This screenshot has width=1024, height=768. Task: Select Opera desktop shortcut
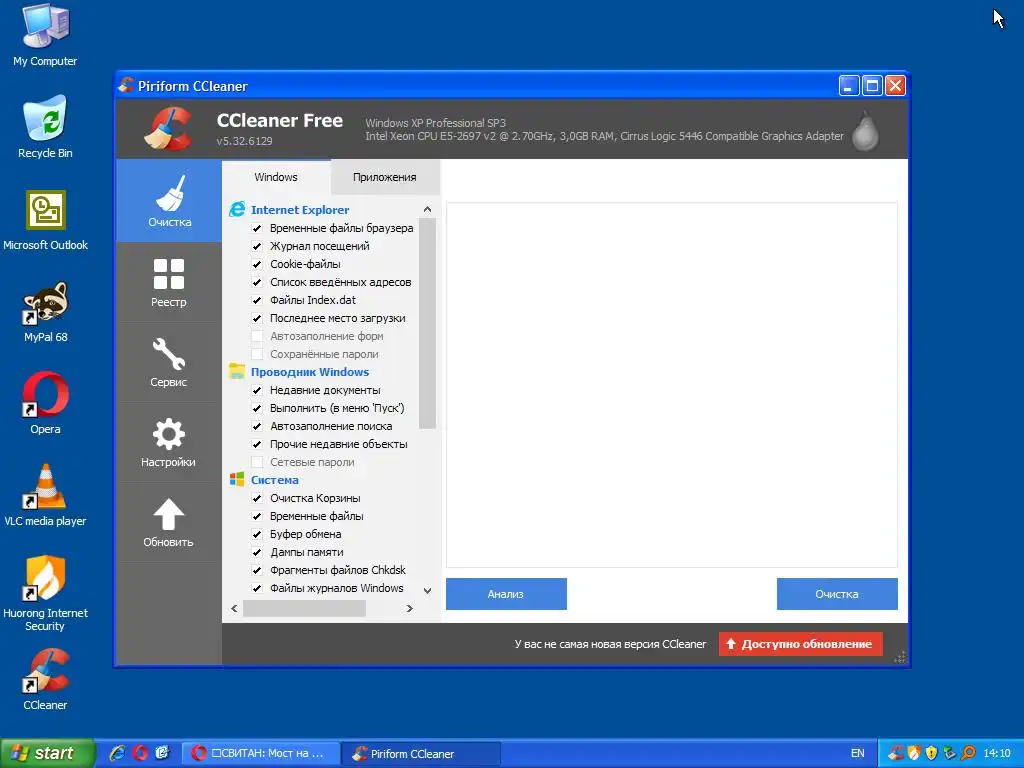[x=45, y=404]
